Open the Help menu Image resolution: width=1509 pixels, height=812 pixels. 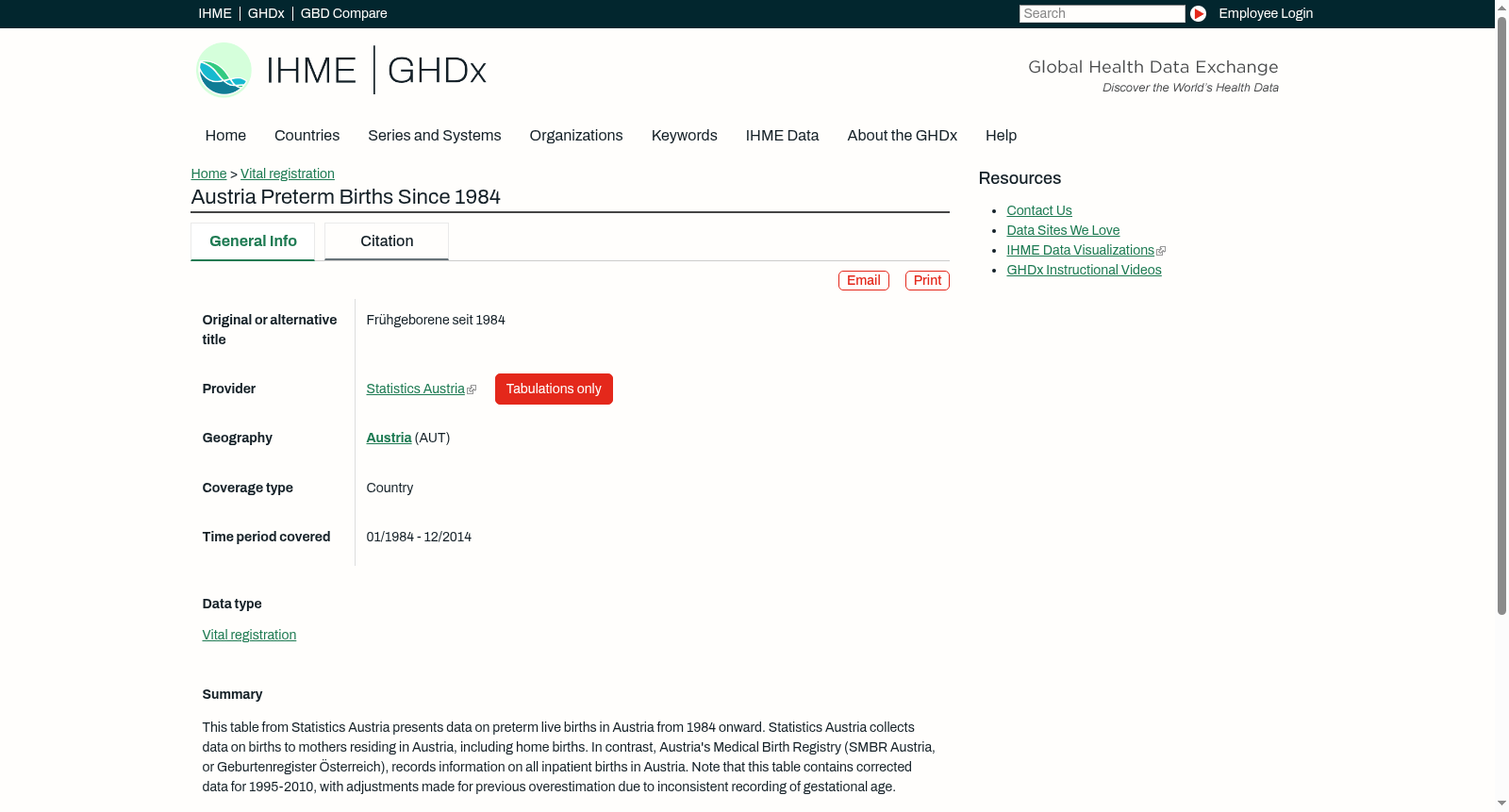click(1001, 136)
